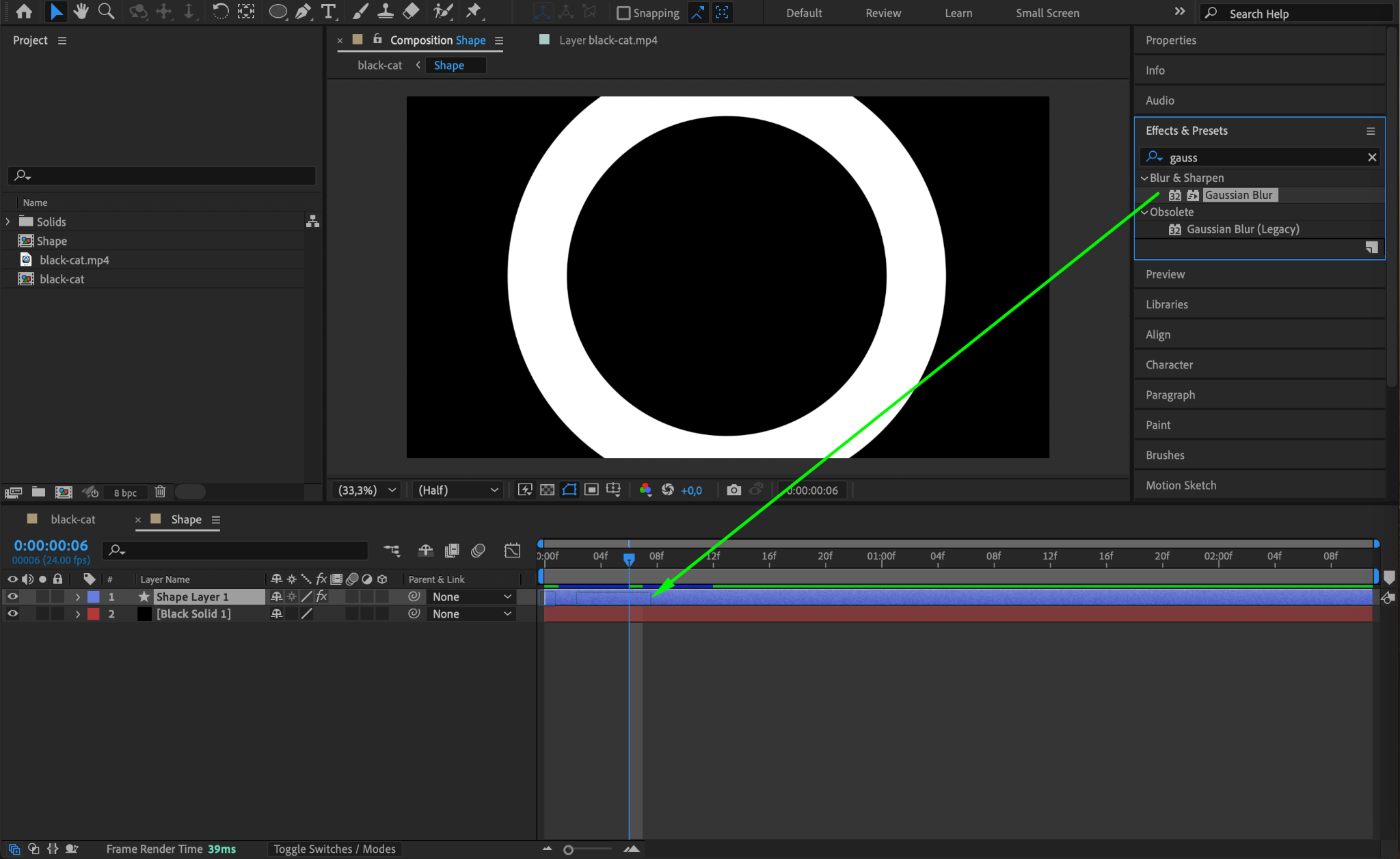1400x859 pixels.
Task: Select the Hand tool
Action: click(81, 12)
